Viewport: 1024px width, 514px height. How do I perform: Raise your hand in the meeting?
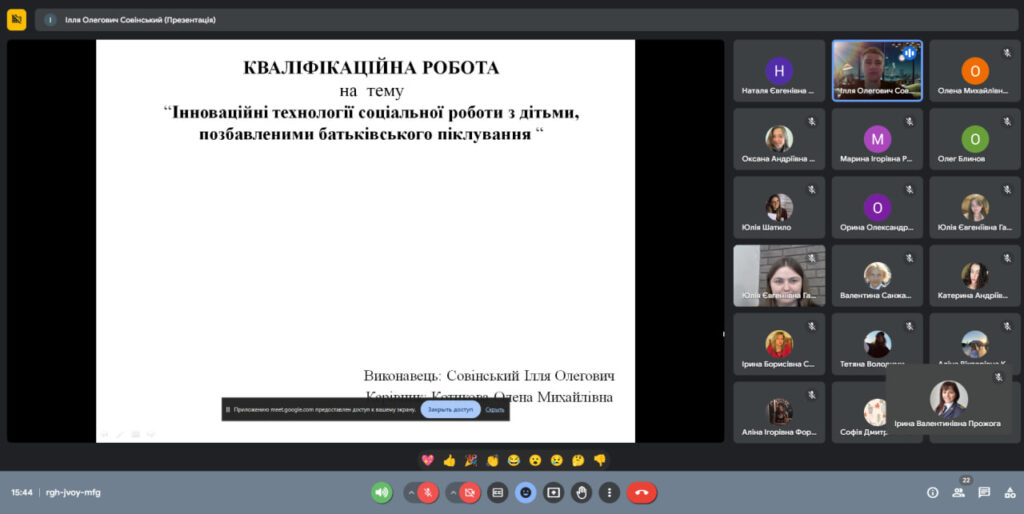point(582,492)
